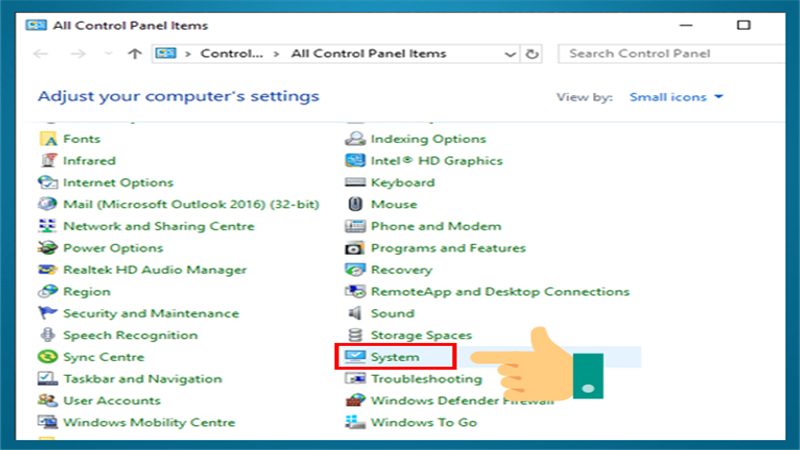
Task: Click the Windows Mobility Centre icon
Action: 48,422
